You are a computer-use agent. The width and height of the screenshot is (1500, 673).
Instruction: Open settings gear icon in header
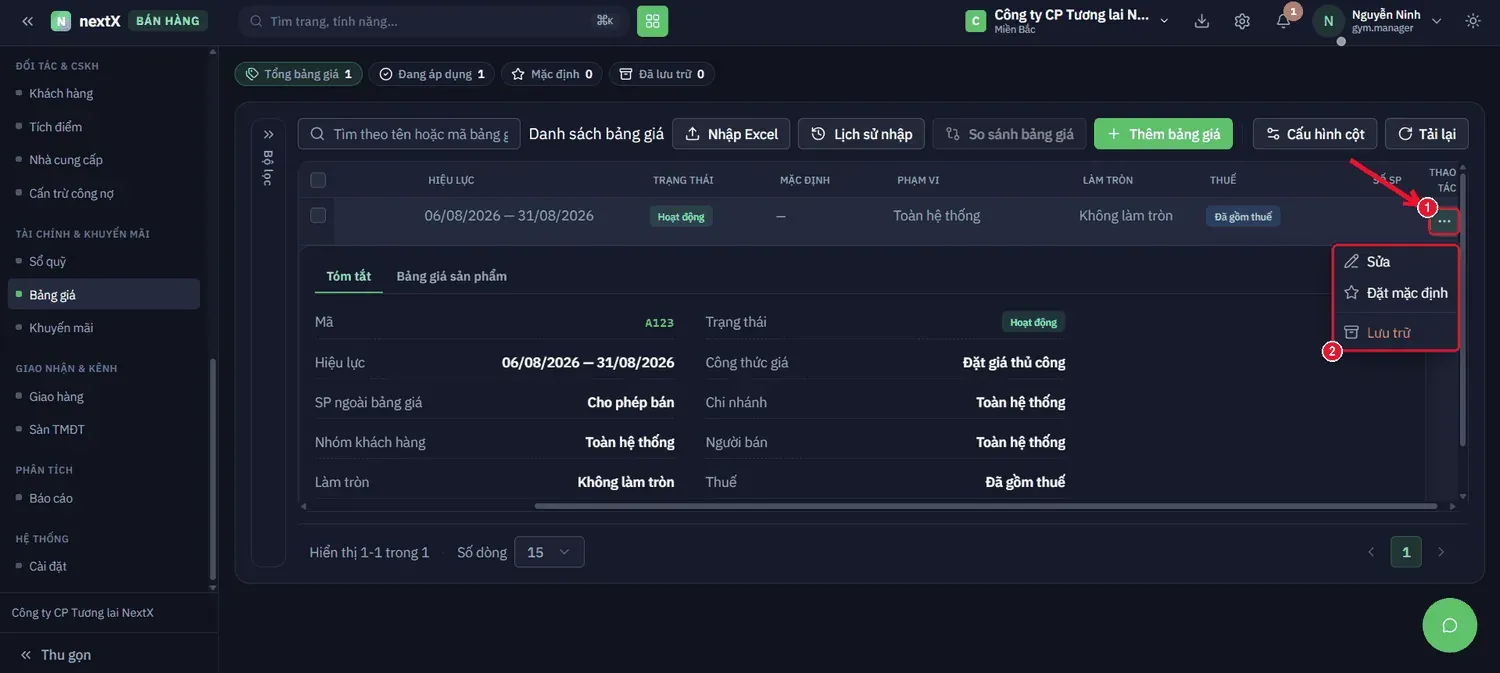coord(1242,21)
